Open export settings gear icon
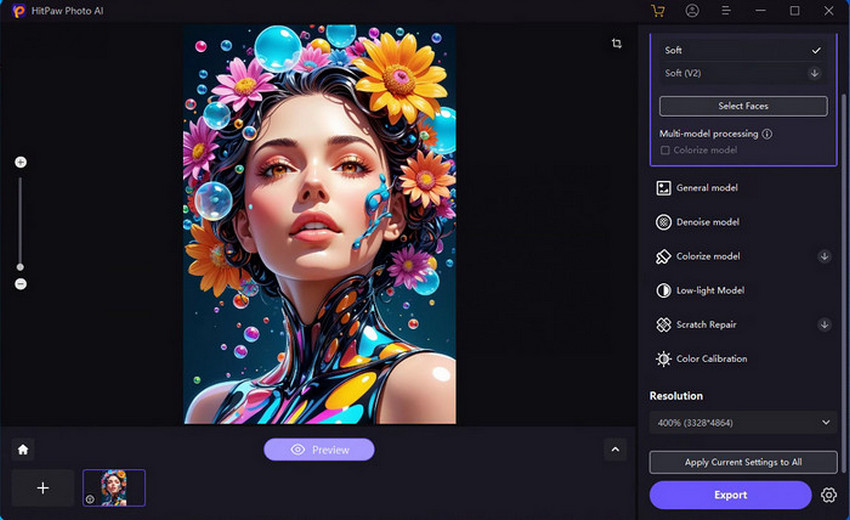Image resolution: width=850 pixels, height=520 pixels. [828, 495]
